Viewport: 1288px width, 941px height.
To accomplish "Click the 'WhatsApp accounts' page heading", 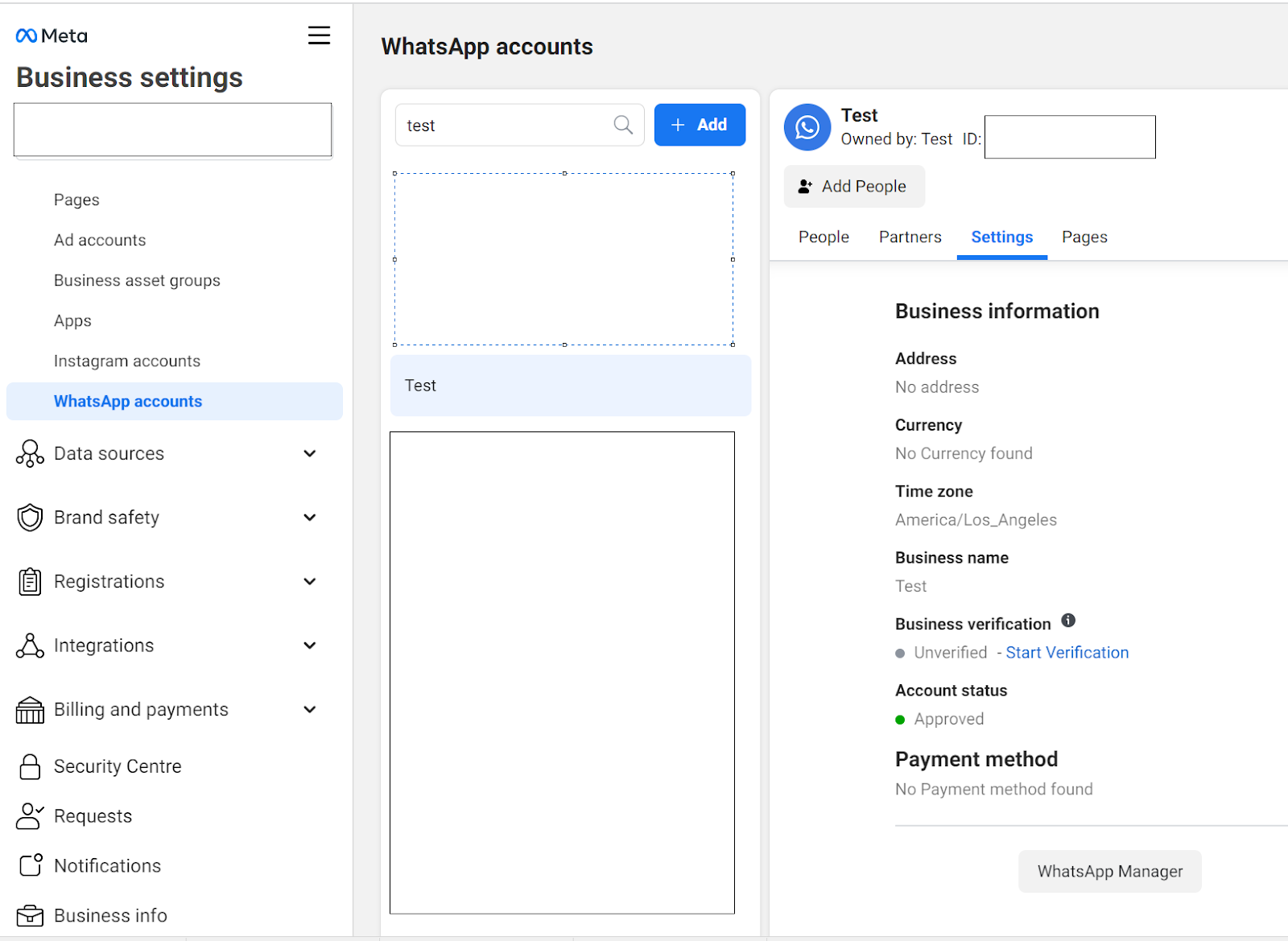I will [487, 47].
